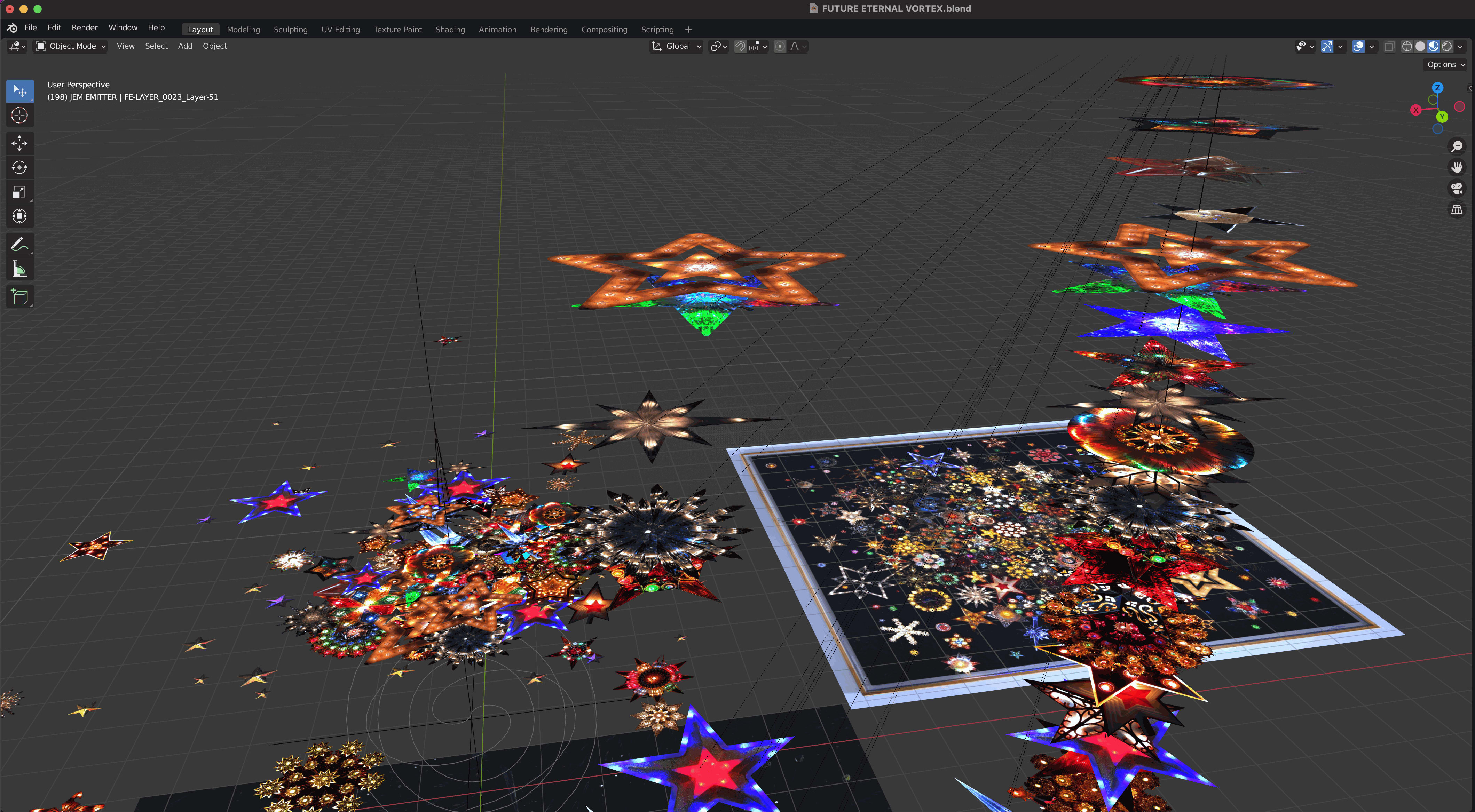Switch to the Compositing workspace tab
The image size is (1475, 812).
604,30
